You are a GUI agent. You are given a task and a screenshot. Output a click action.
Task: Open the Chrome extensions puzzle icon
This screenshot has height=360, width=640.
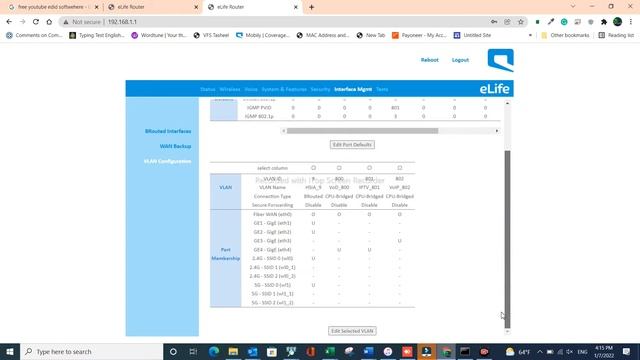[604, 22]
